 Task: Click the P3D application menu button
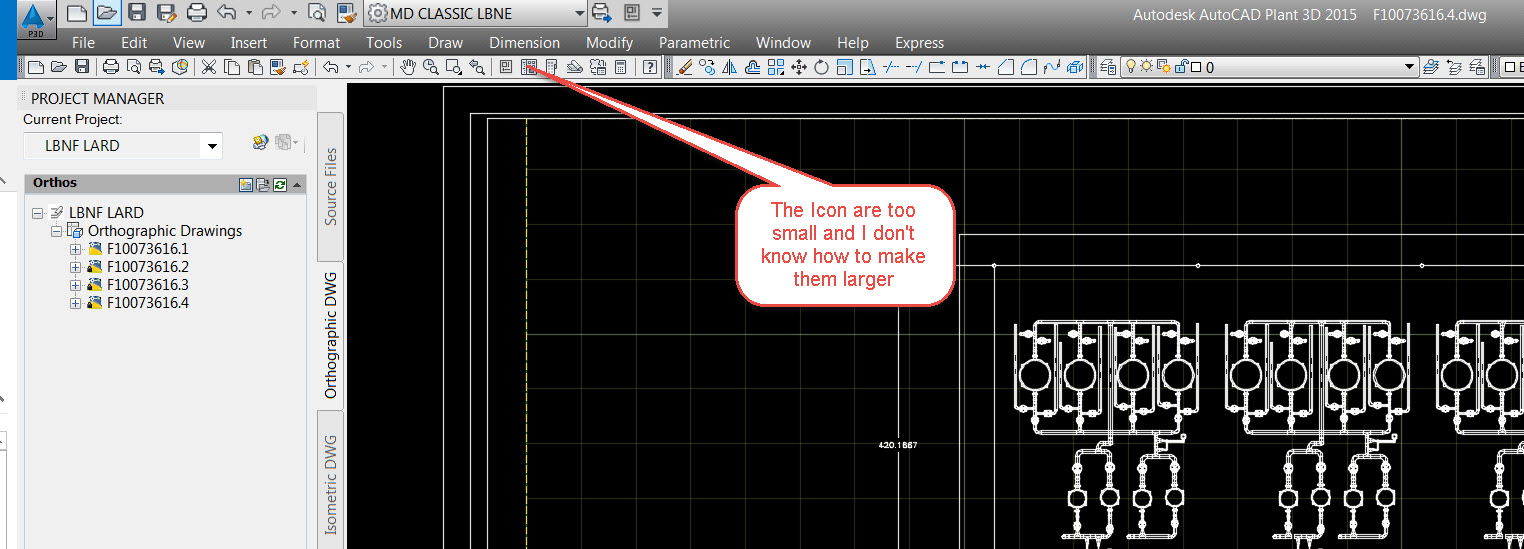point(34,18)
